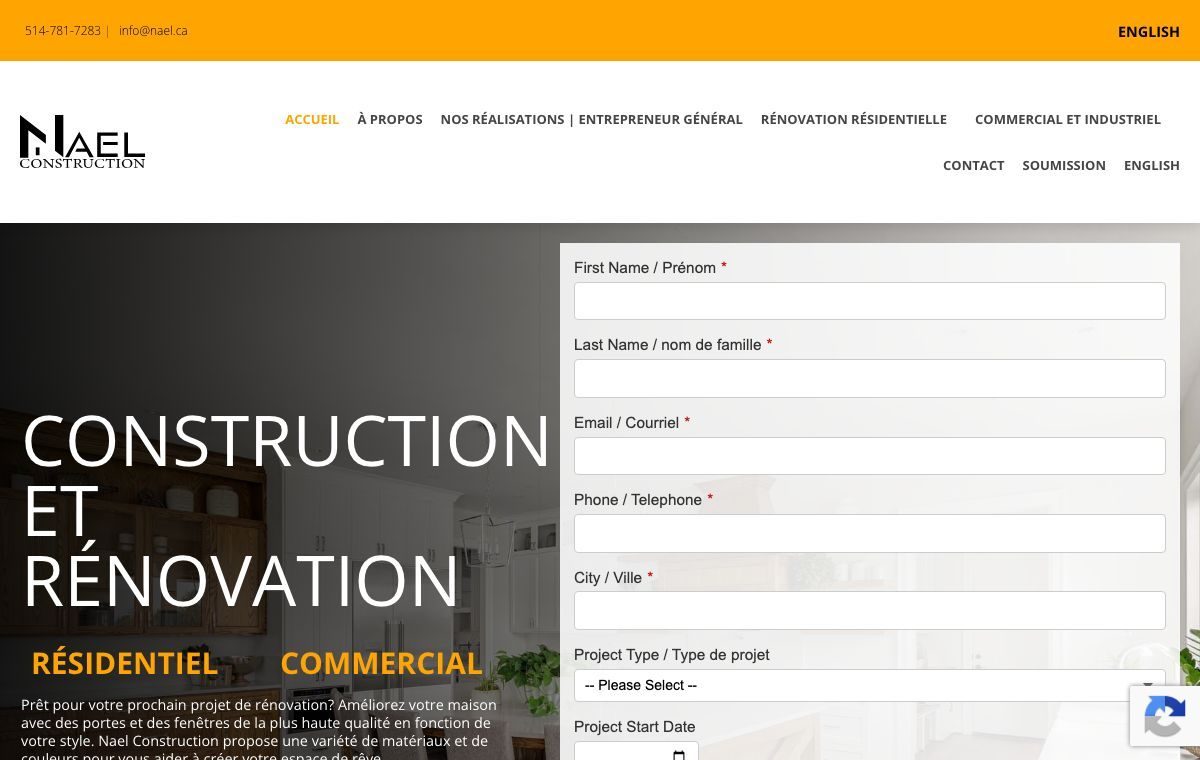The width and height of the screenshot is (1200, 760).
Task: Open the Commercial et Industriel menu
Action: coord(1067,119)
